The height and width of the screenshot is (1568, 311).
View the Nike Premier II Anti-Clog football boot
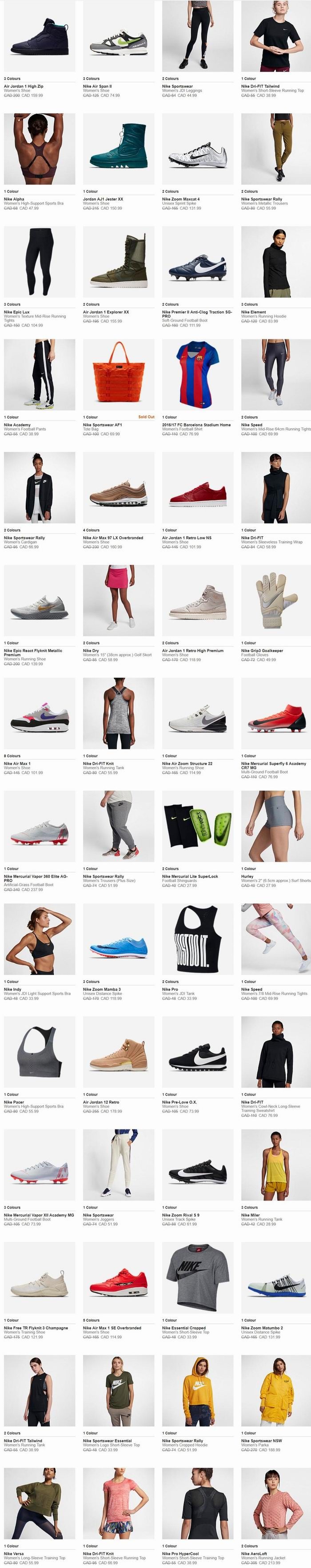click(x=197, y=262)
